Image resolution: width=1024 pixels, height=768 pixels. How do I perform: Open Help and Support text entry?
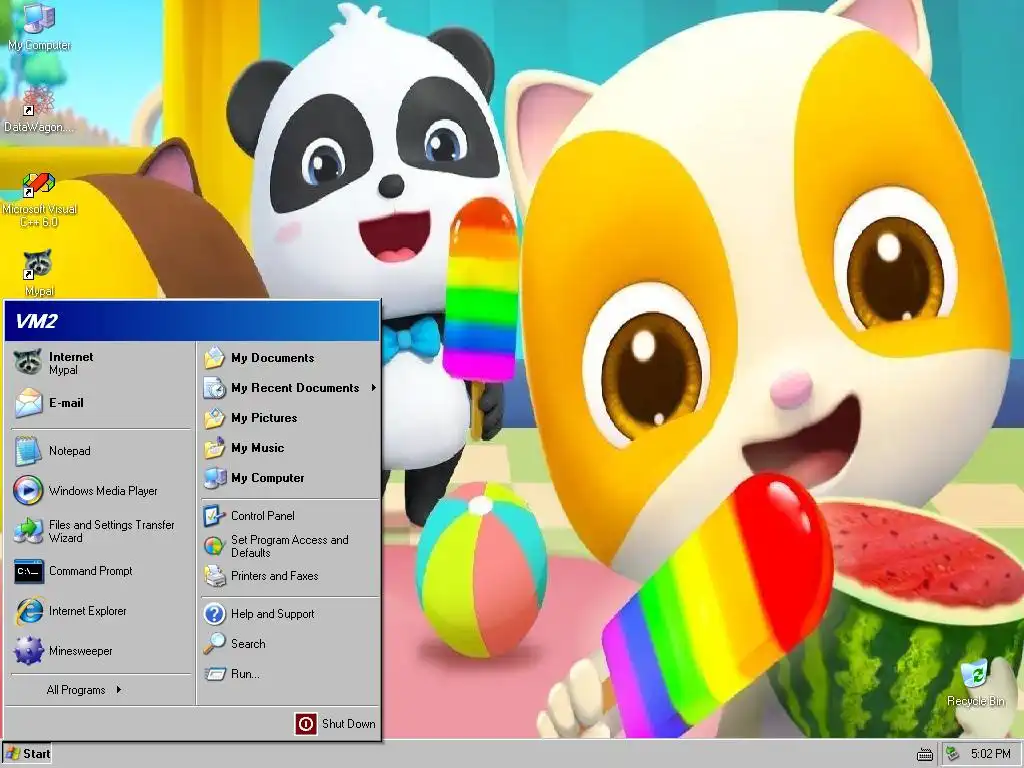pos(272,614)
